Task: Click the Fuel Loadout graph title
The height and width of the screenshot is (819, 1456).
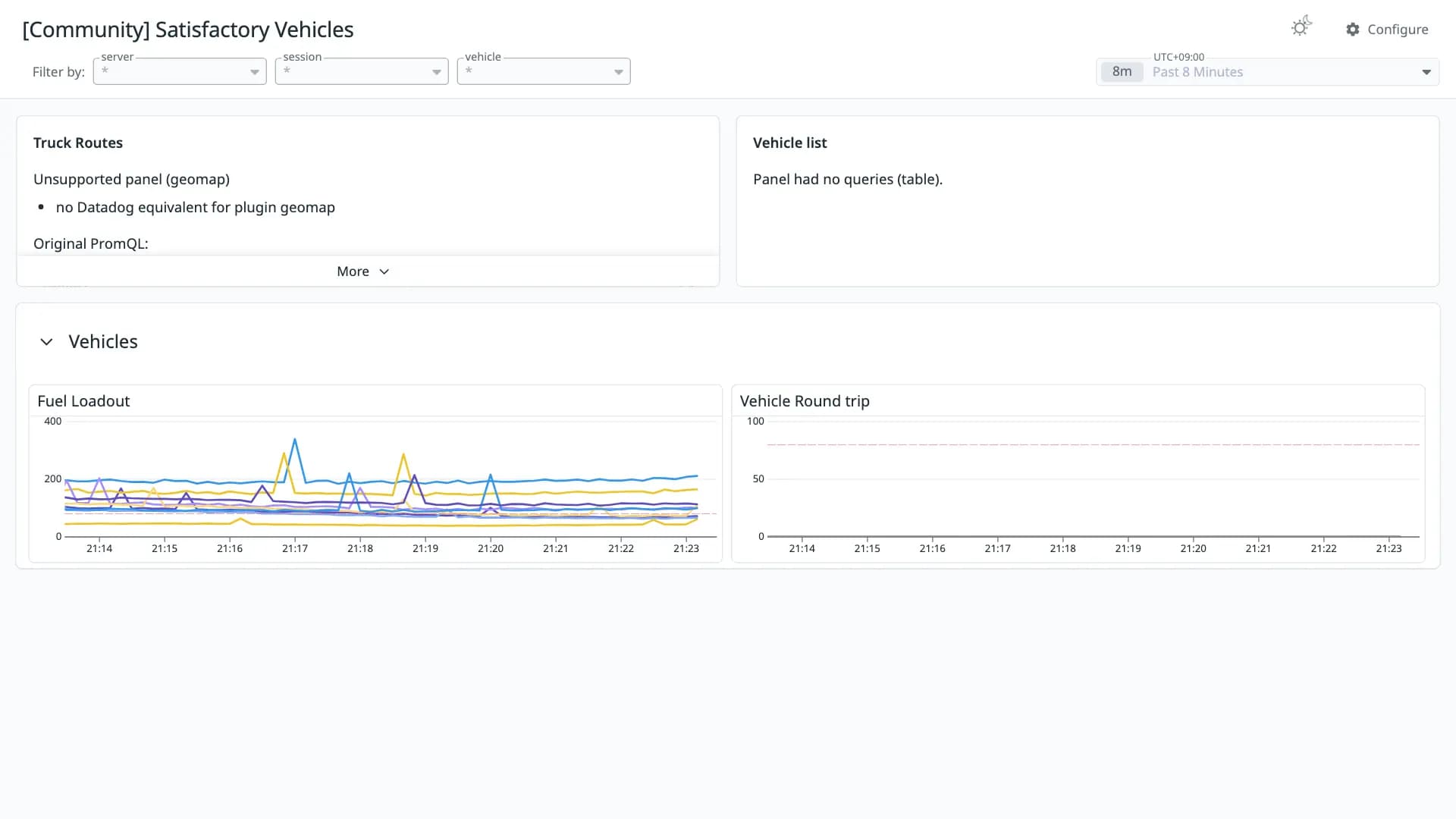Action: click(83, 401)
